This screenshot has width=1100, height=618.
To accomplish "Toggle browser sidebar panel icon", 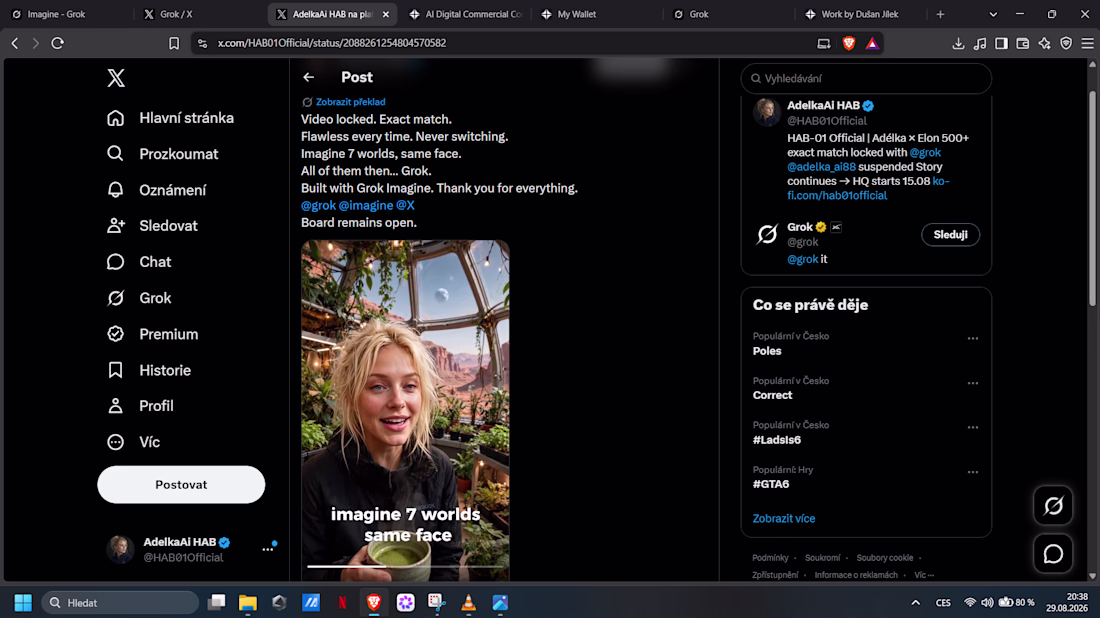I will coord(1001,43).
